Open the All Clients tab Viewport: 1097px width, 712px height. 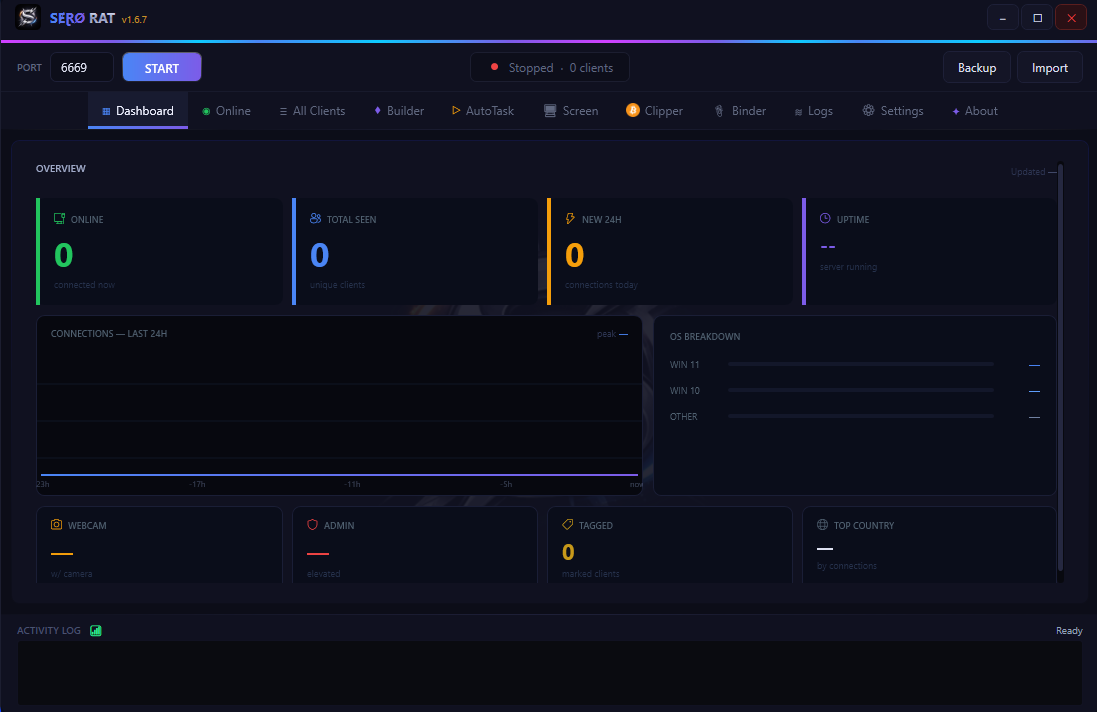pyautogui.click(x=312, y=111)
